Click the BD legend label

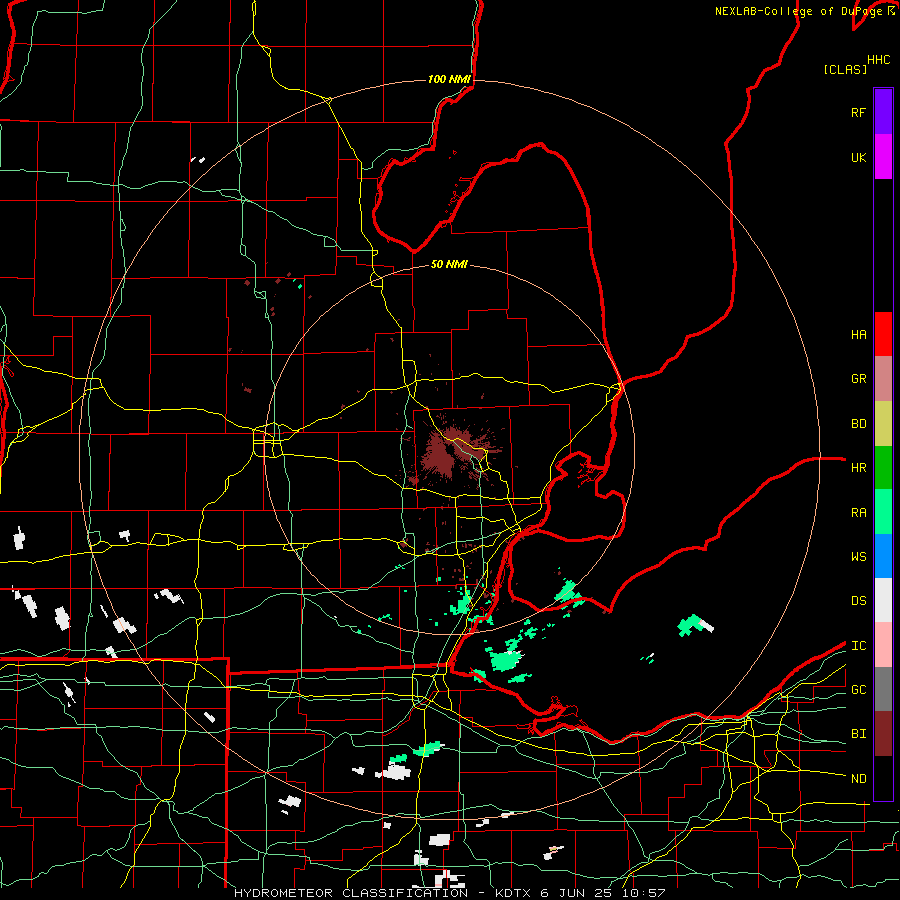[858, 424]
